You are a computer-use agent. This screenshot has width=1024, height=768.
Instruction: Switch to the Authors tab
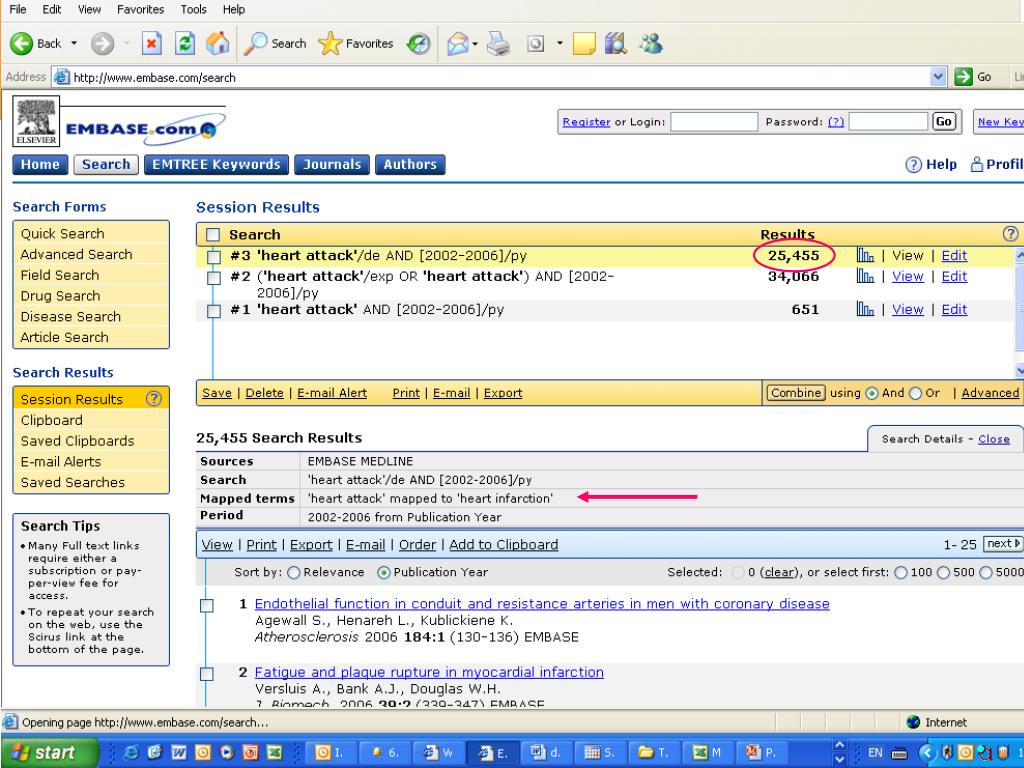point(410,165)
